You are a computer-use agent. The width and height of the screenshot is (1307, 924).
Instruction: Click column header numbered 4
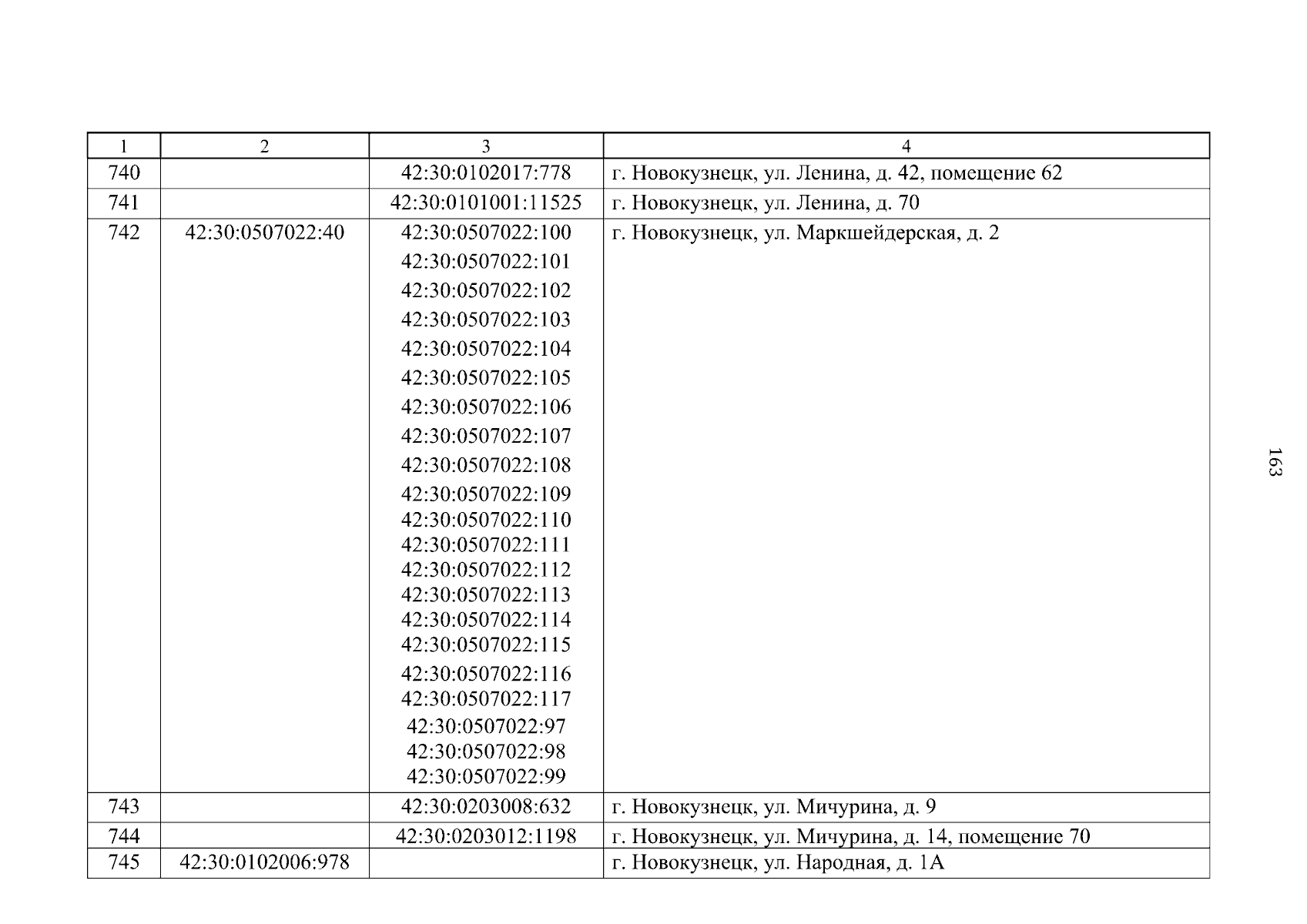pyautogui.click(x=907, y=146)
